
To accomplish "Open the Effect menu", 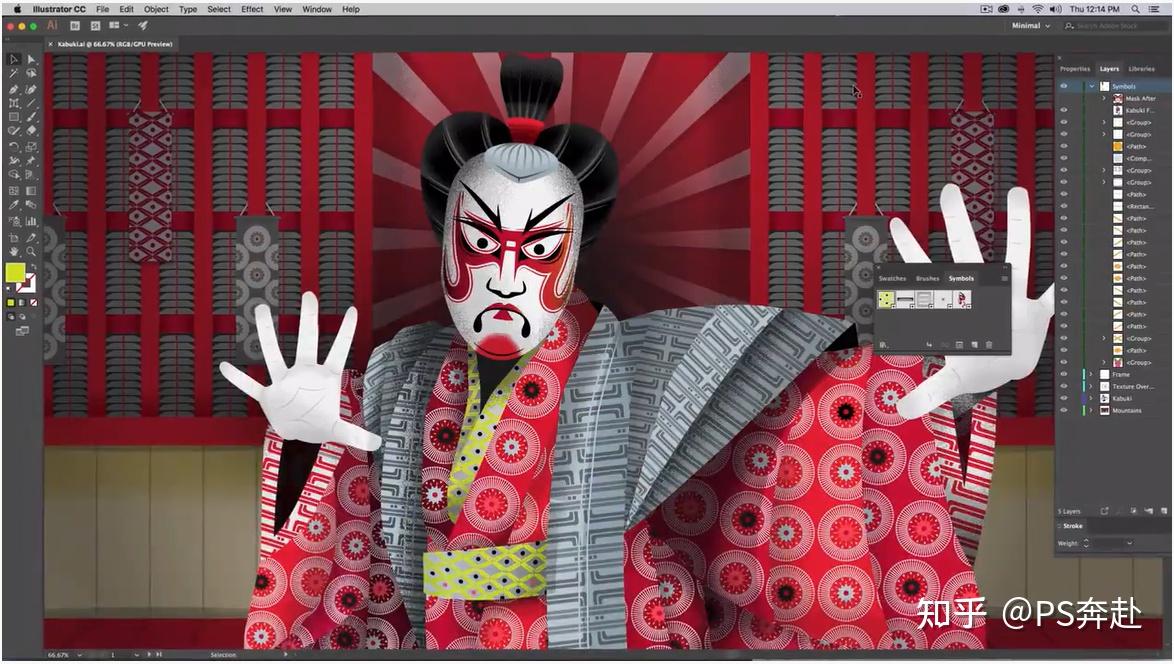I will [x=252, y=9].
